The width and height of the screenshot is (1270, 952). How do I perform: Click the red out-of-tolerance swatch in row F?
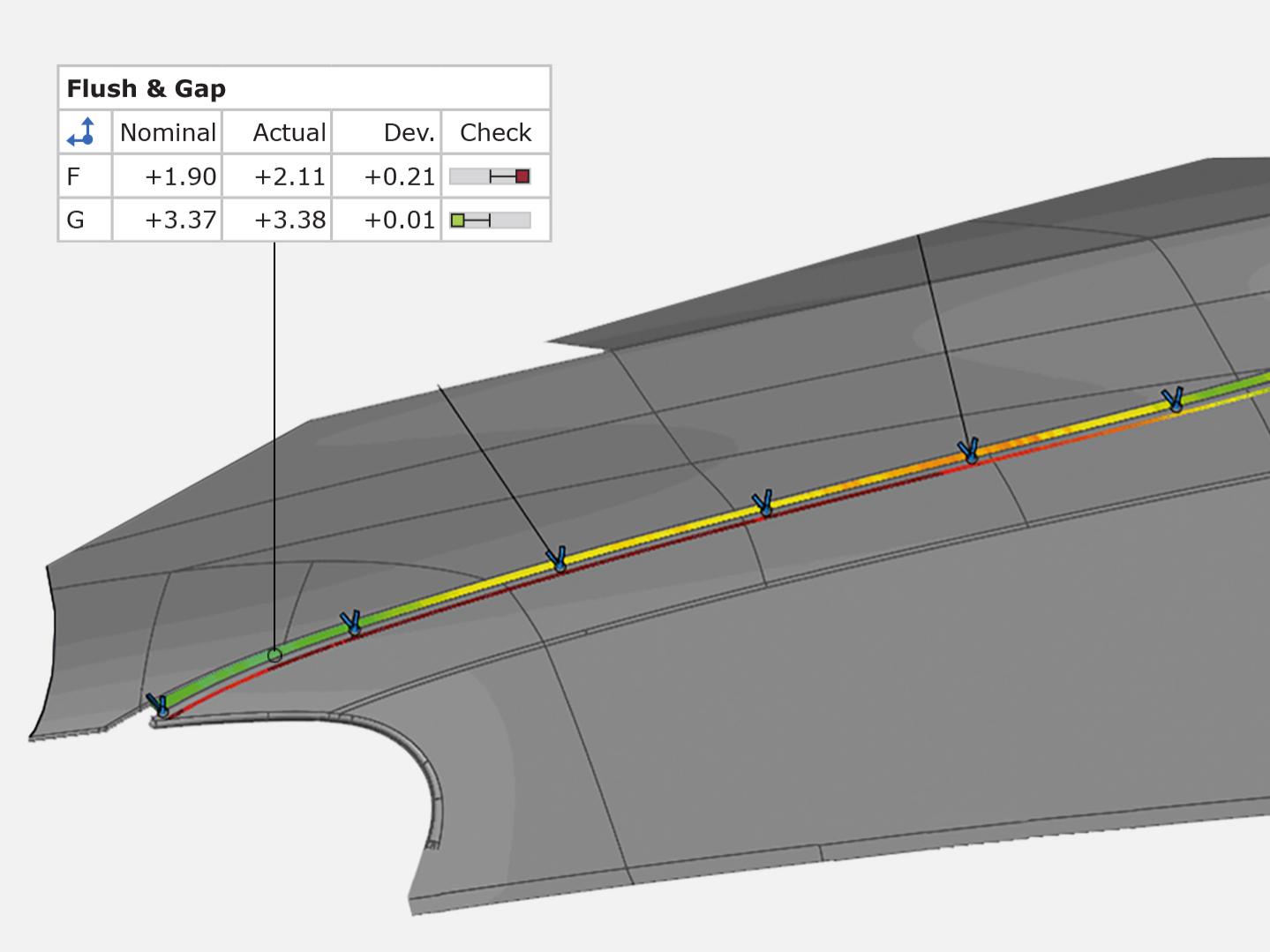click(524, 176)
